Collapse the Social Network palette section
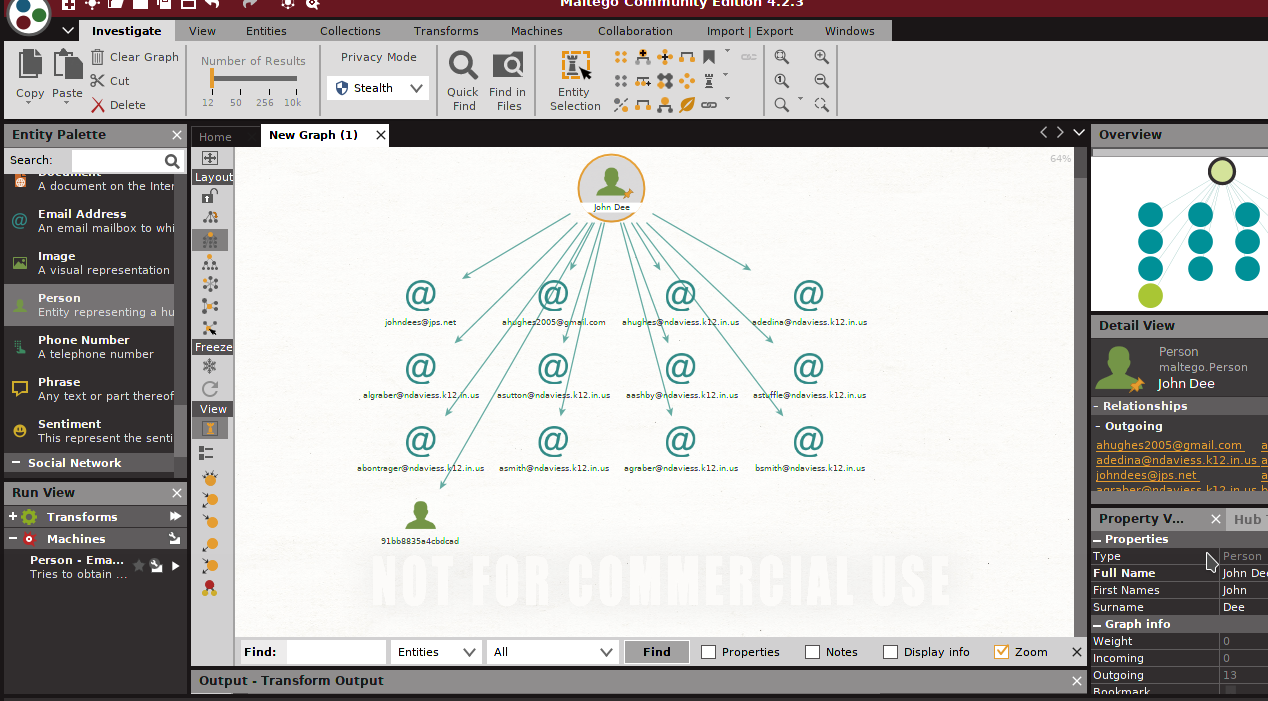This screenshot has height=701, width=1268. point(16,463)
